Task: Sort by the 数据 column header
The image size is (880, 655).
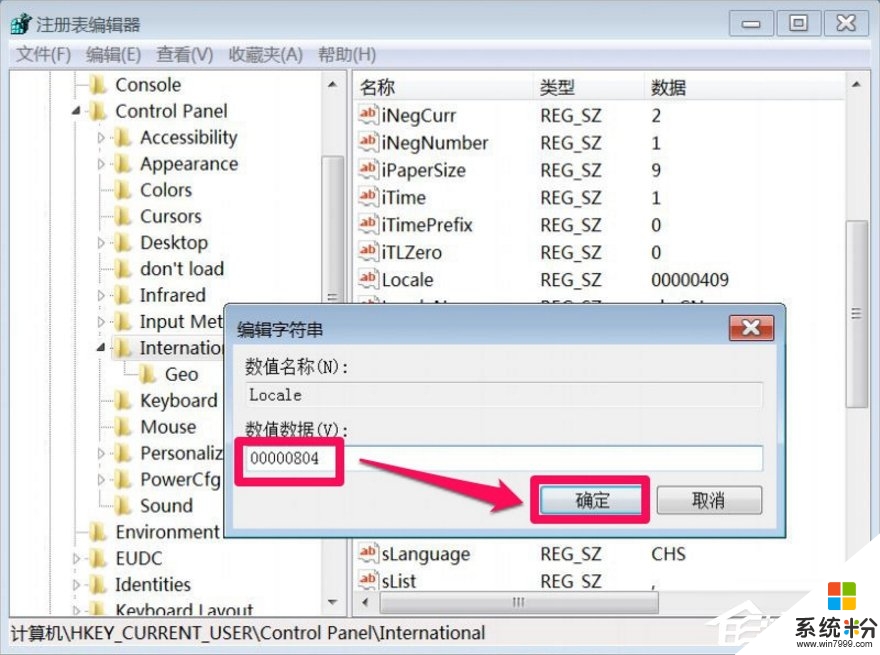Action: tap(744, 88)
